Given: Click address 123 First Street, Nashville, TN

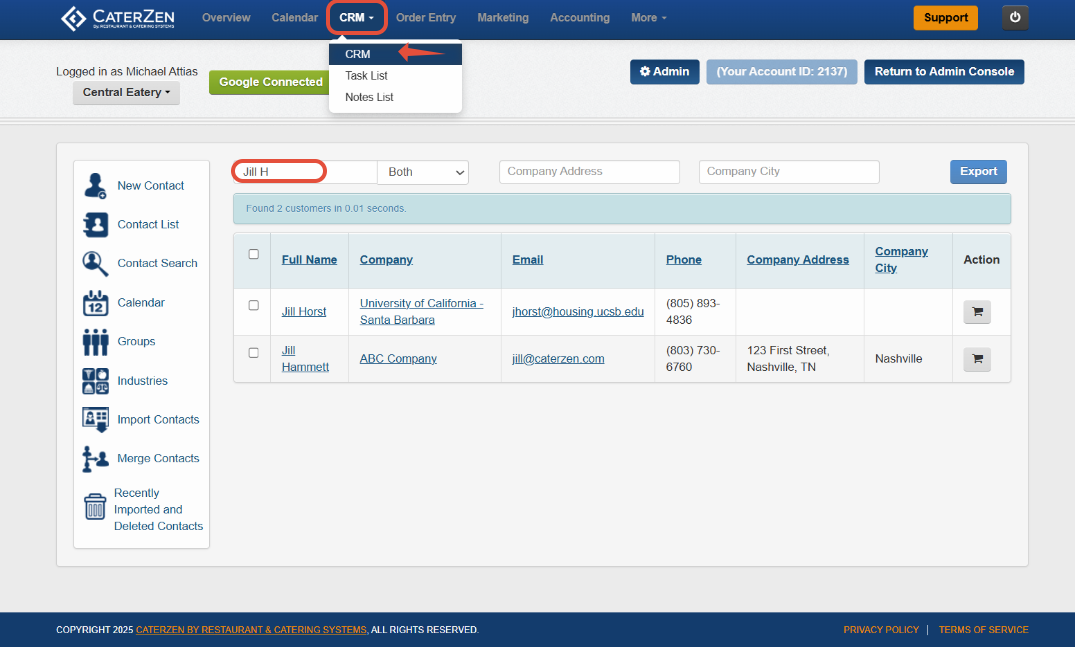Looking at the screenshot, I should coord(788,358).
